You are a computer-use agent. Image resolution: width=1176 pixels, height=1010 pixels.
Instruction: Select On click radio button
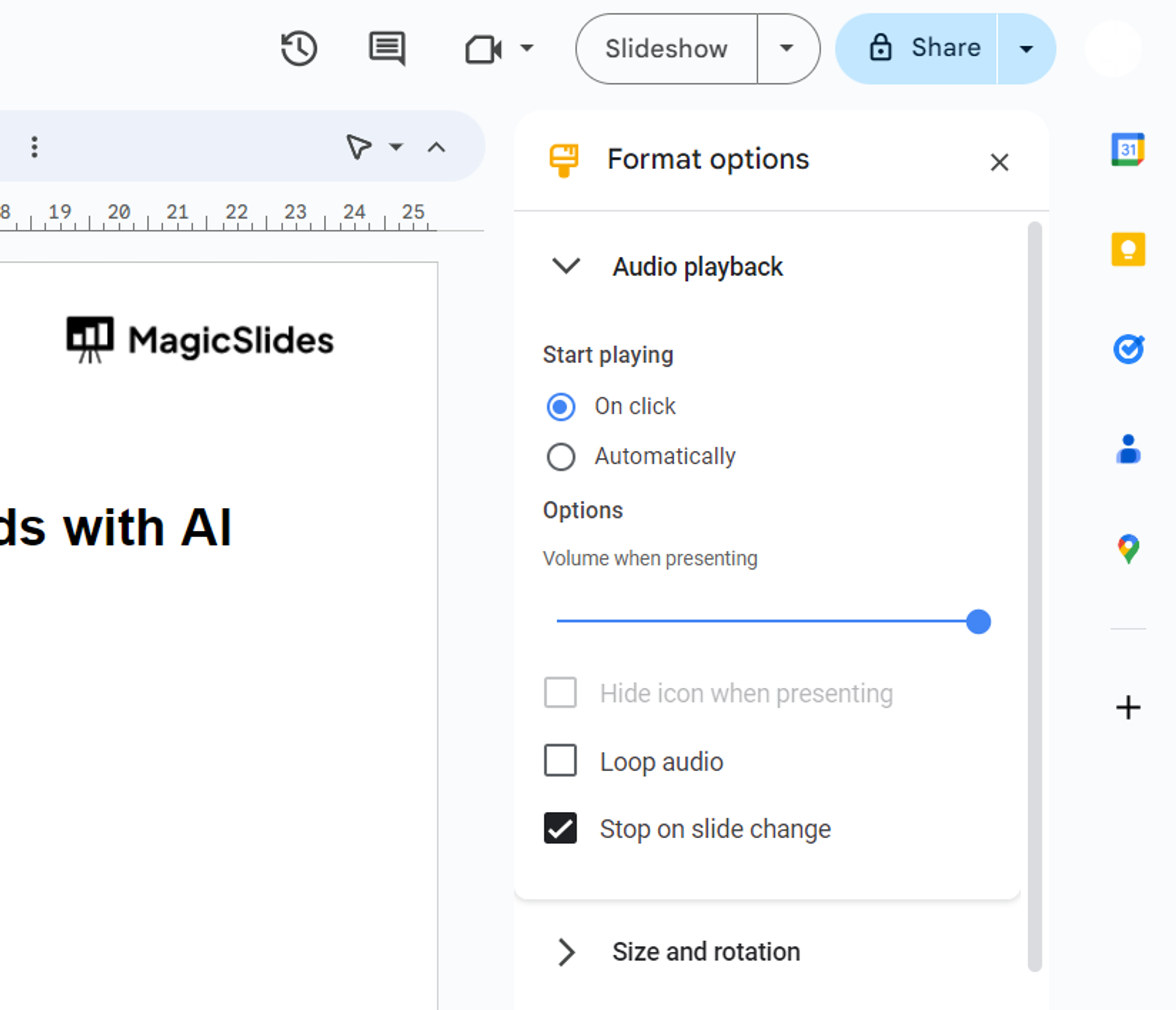tap(561, 405)
